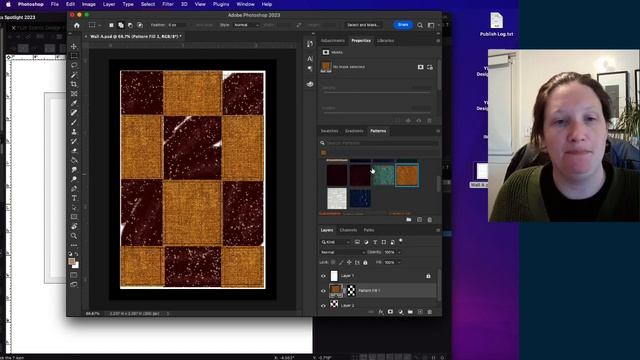The width and height of the screenshot is (640, 360).
Task: Open the layer Opacity dropdown arrow
Action: 399,252
